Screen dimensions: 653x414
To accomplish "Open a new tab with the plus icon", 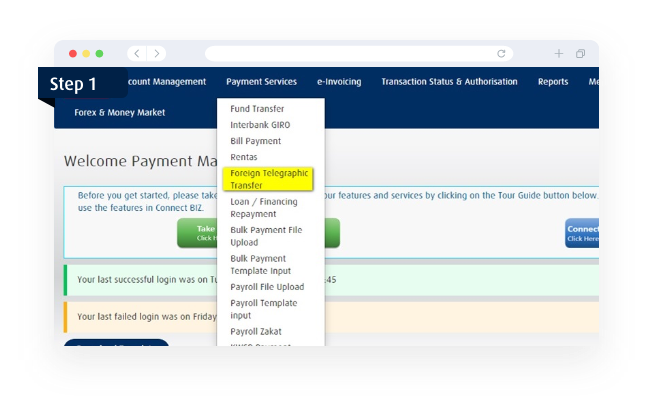I will [x=558, y=53].
